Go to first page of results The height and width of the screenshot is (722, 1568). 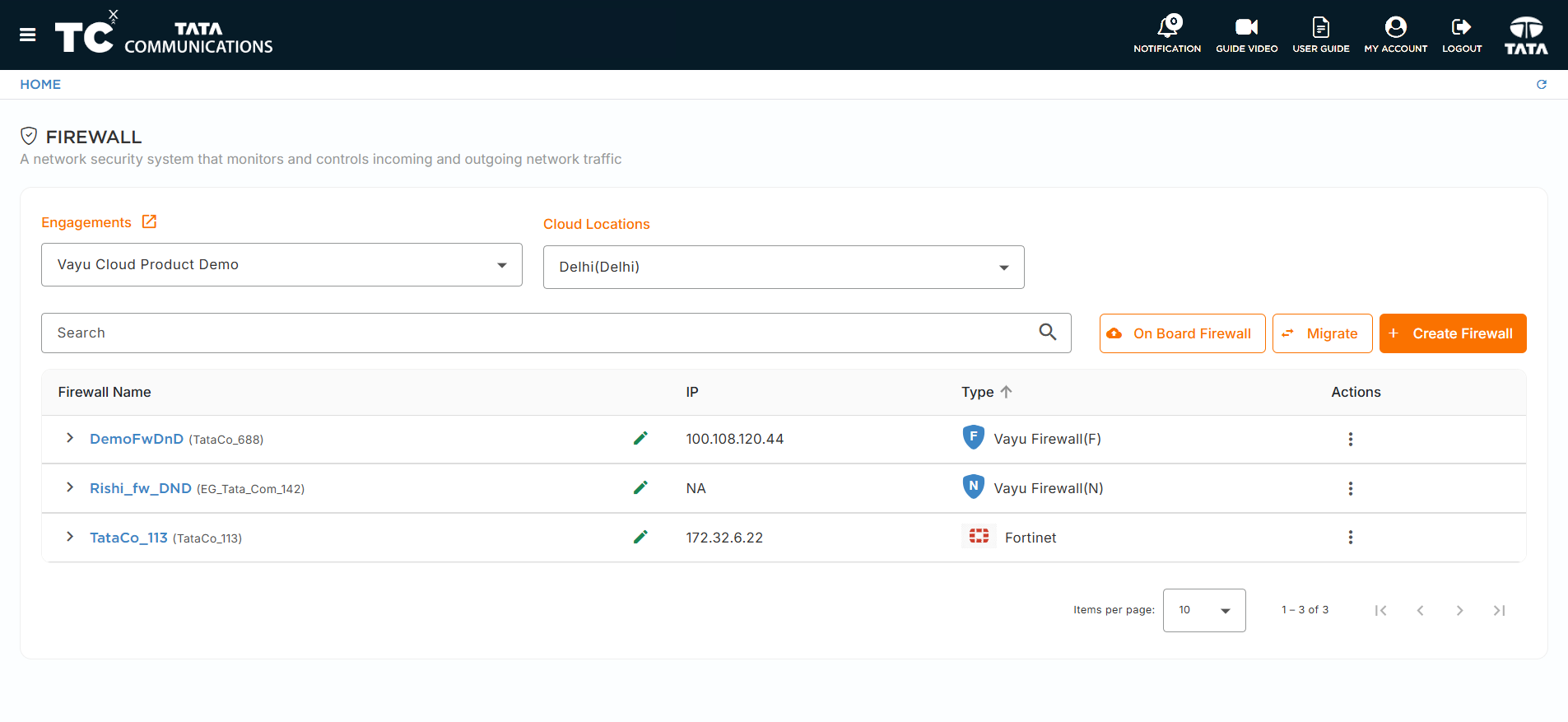(x=1381, y=610)
